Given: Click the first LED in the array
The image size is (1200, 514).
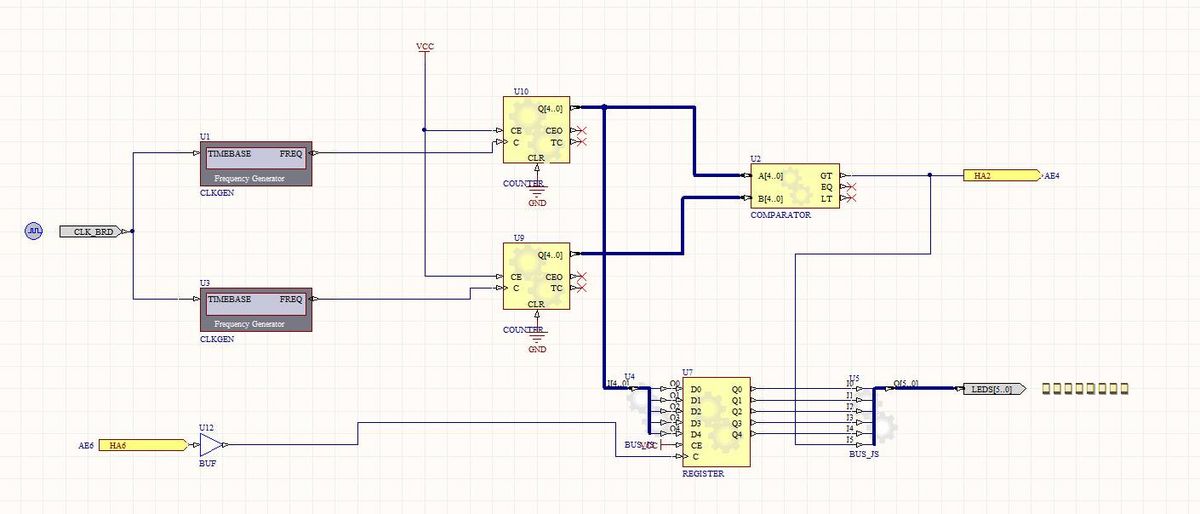Looking at the screenshot, I should [1047, 388].
